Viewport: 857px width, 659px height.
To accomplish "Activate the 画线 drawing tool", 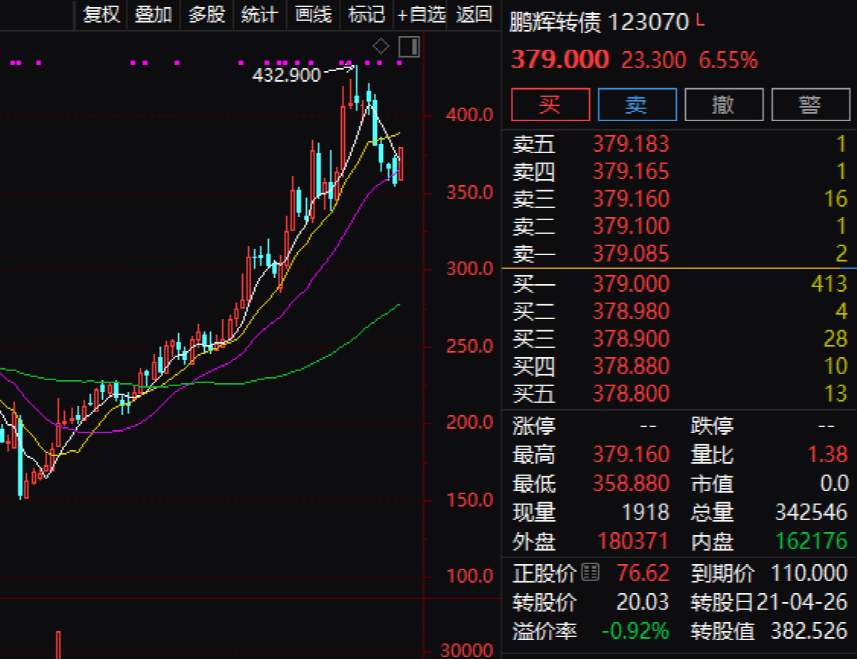I will tap(312, 15).
